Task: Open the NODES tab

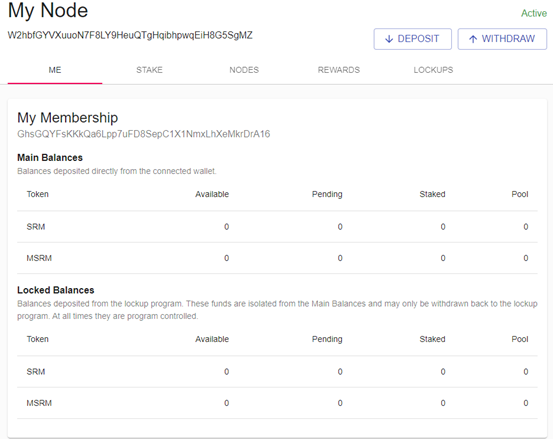Action: [x=244, y=70]
